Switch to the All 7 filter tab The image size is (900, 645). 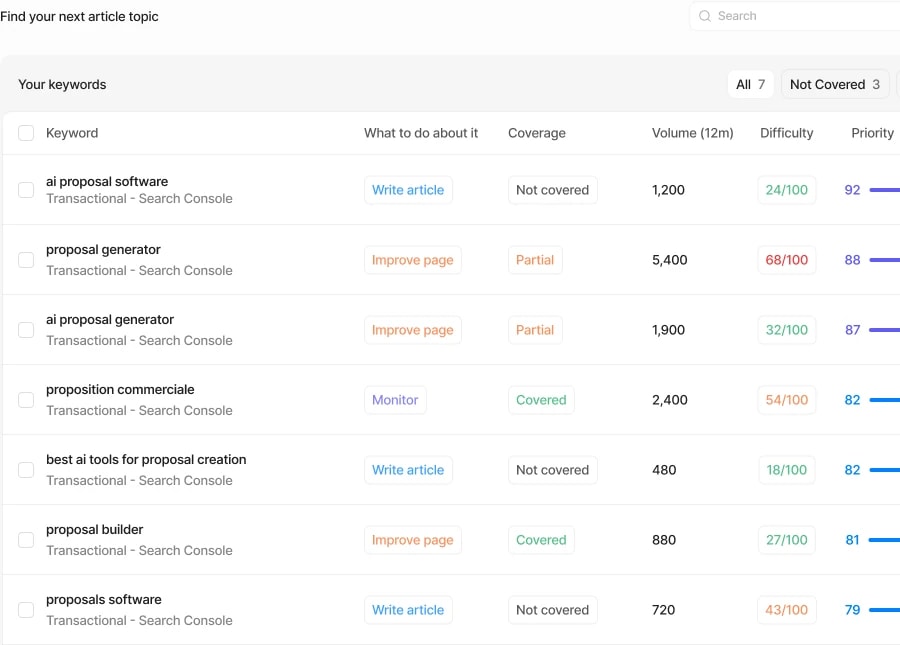click(x=750, y=84)
